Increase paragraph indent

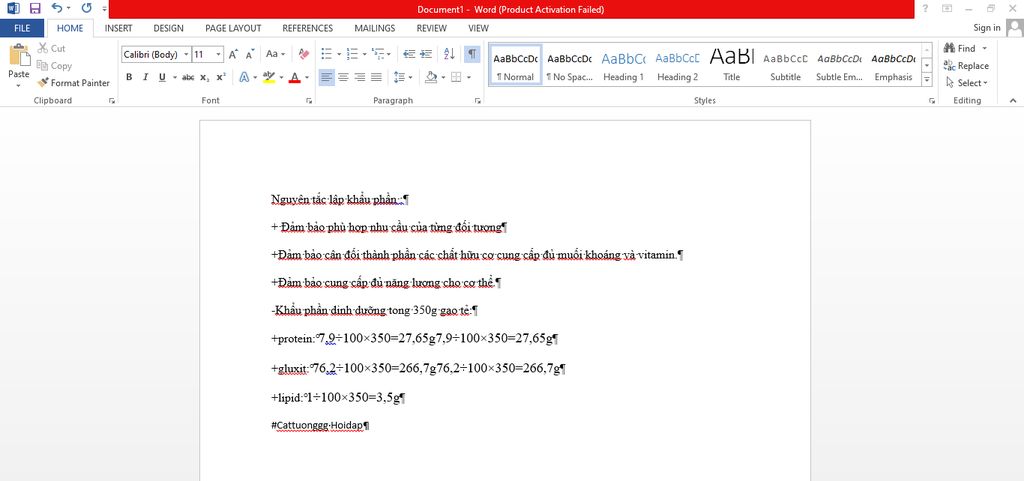coord(426,54)
